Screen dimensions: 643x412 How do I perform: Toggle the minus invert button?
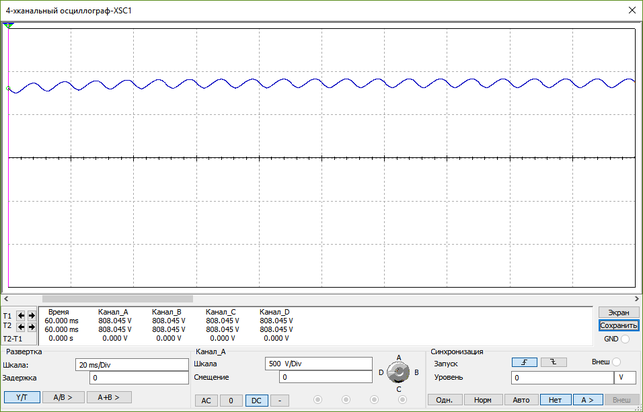point(280,401)
